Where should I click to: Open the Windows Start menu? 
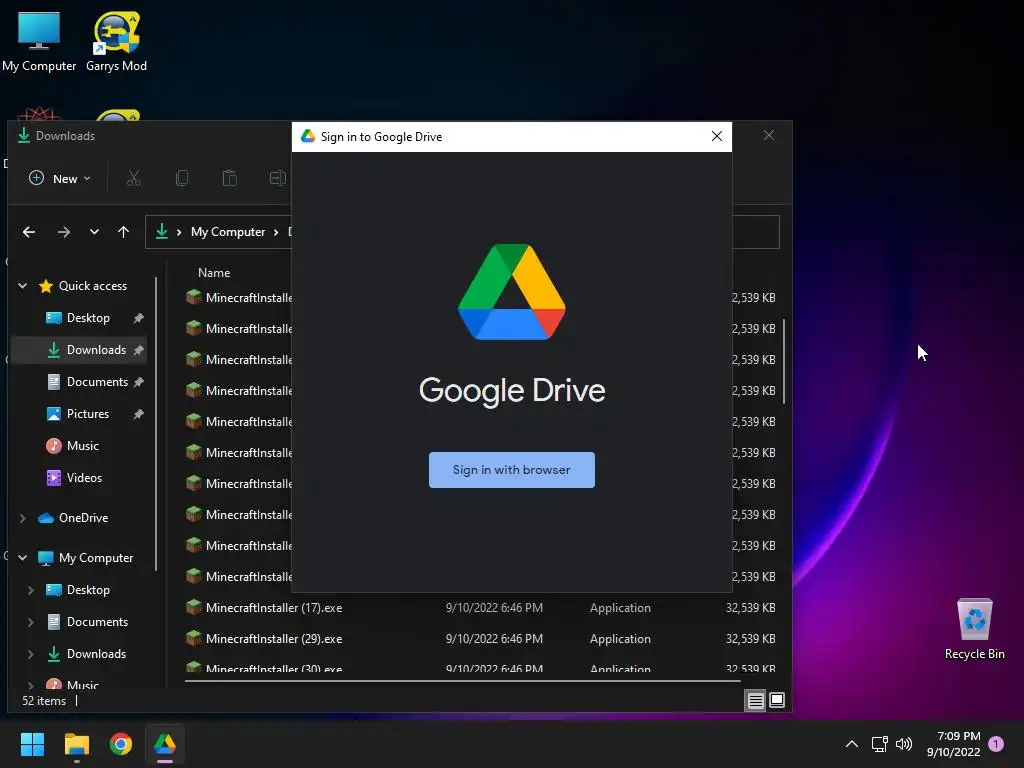coord(32,744)
